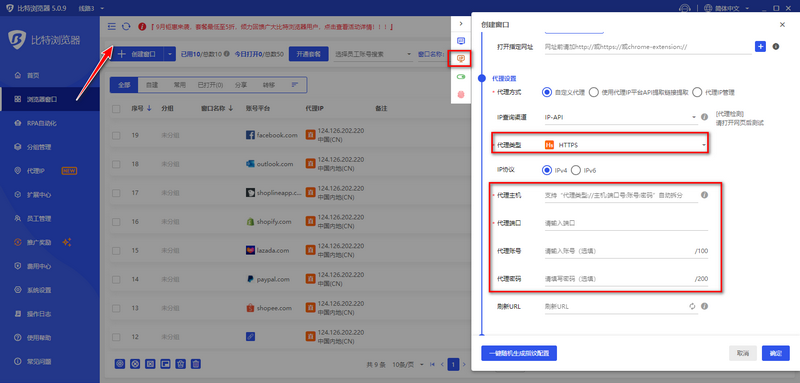Open 代理IP in sidebar

click(x=49, y=170)
